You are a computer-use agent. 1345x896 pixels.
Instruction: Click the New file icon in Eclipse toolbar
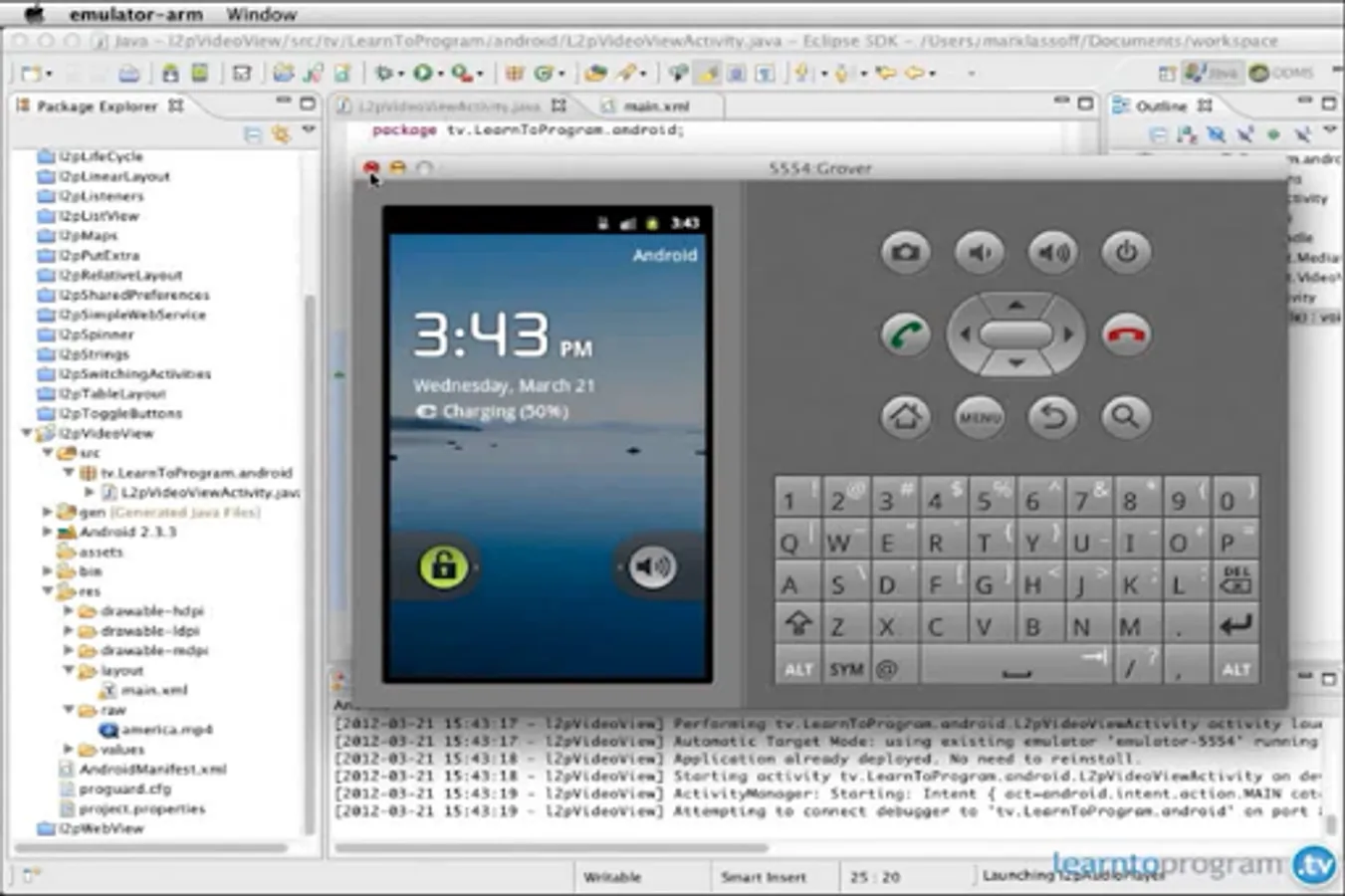(x=32, y=73)
